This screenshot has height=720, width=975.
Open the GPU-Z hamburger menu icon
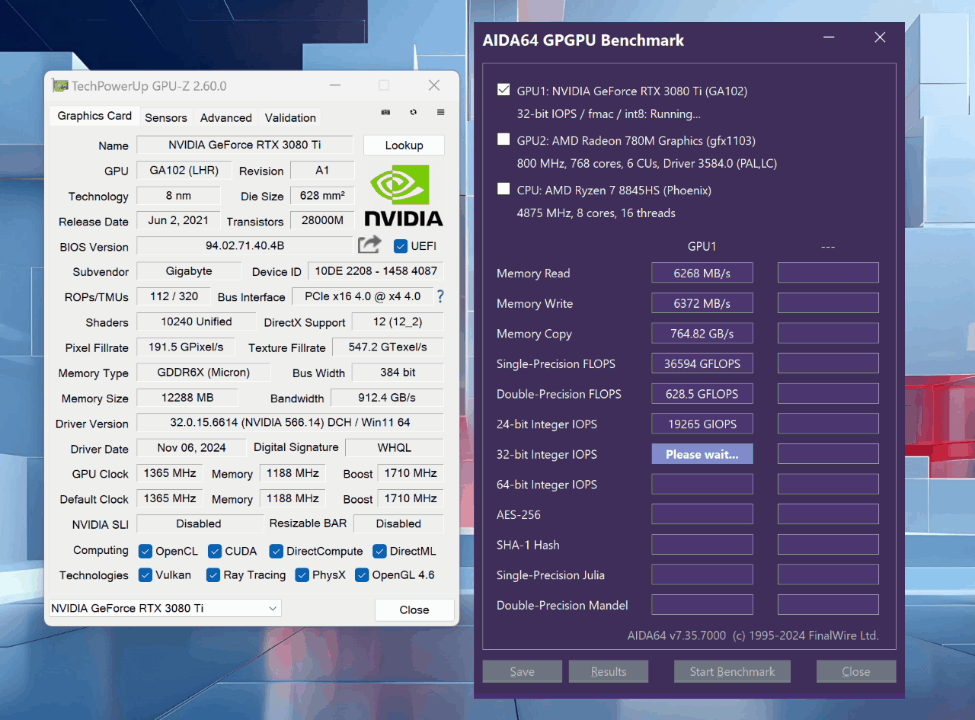[440, 112]
